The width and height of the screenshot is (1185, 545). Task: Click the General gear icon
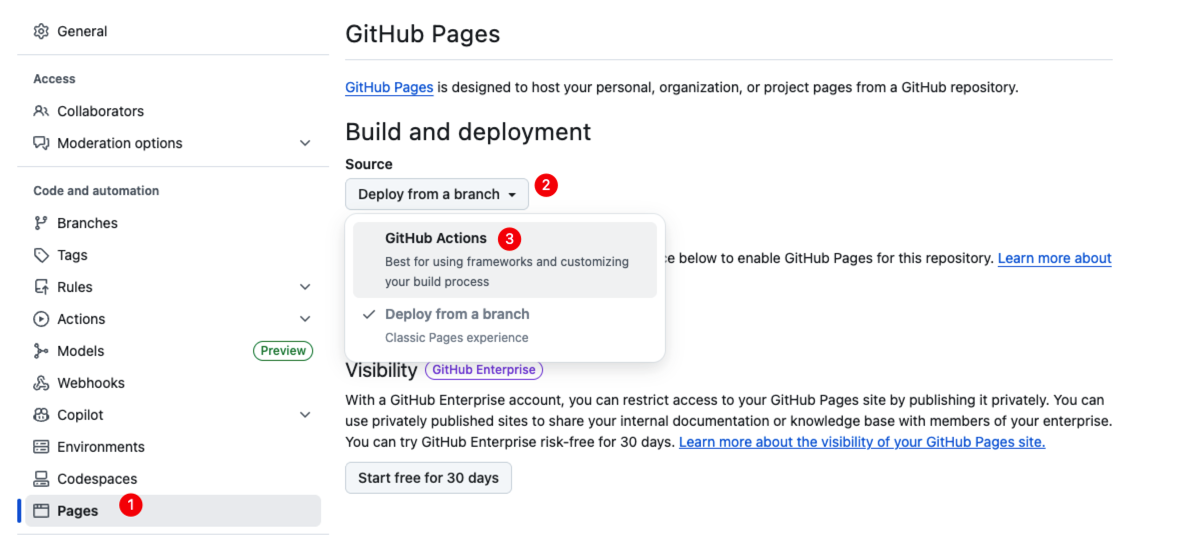(x=41, y=31)
